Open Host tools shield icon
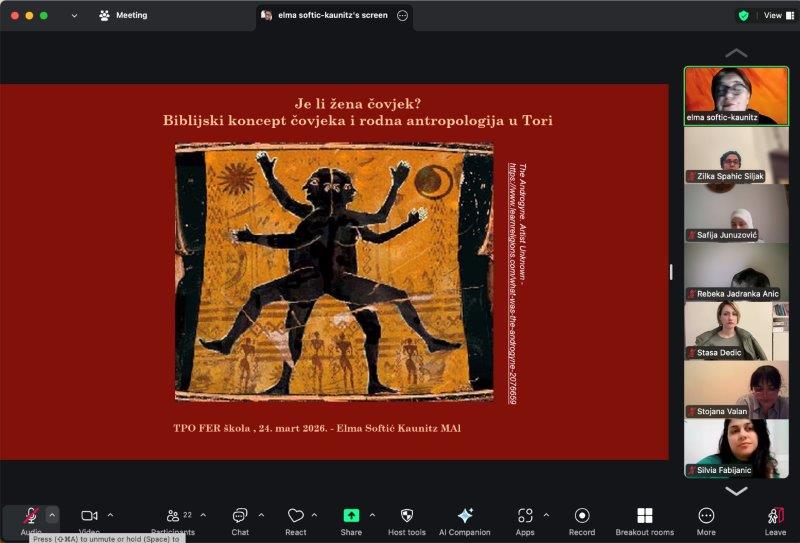Viewport: 800px width, 543px height. pyautogui.click(x=407, y=516)
